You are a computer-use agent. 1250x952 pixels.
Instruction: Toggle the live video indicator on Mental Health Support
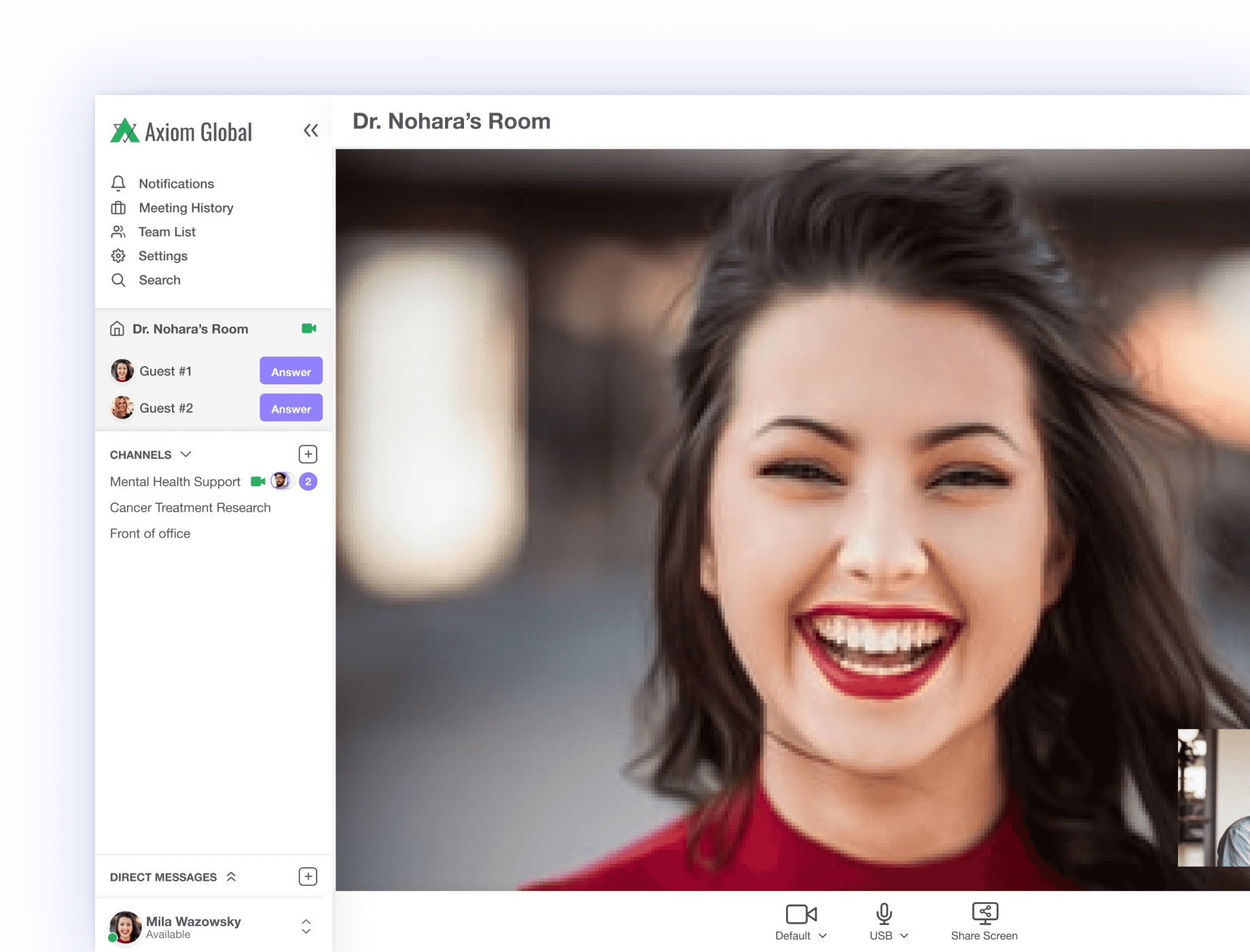click(x=257, y=481)
